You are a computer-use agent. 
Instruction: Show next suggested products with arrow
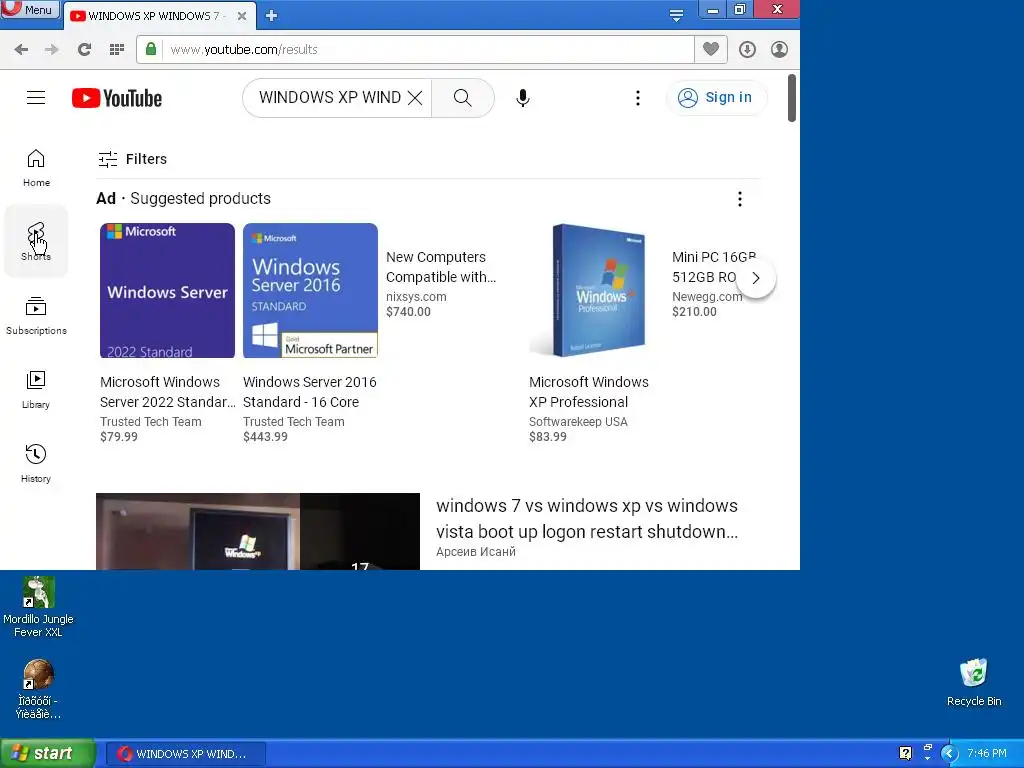click(756, 278)
